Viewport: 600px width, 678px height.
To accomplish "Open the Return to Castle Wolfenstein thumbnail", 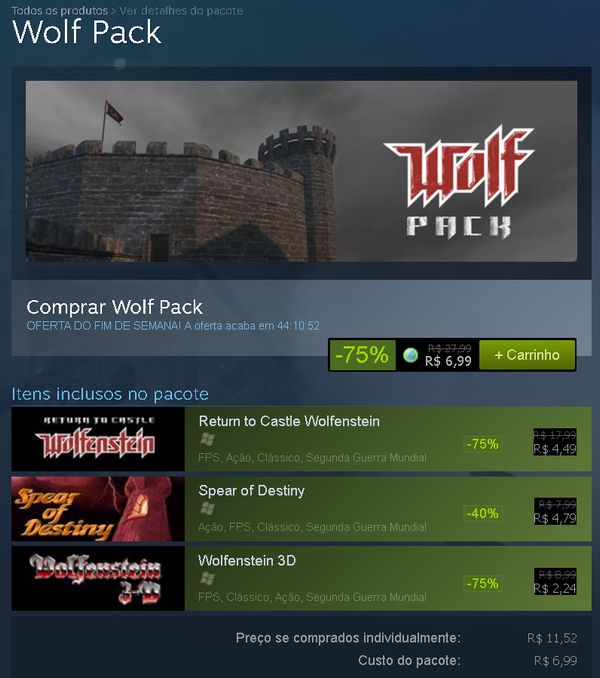I will point(98,439).
